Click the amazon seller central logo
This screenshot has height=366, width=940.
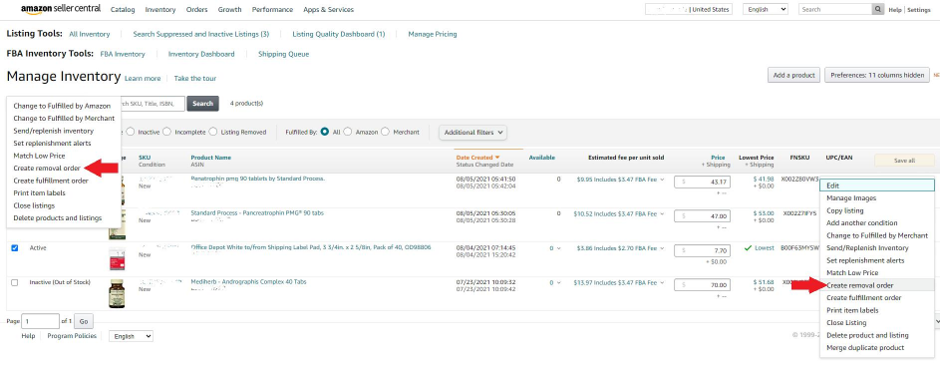tap(61, 10)
